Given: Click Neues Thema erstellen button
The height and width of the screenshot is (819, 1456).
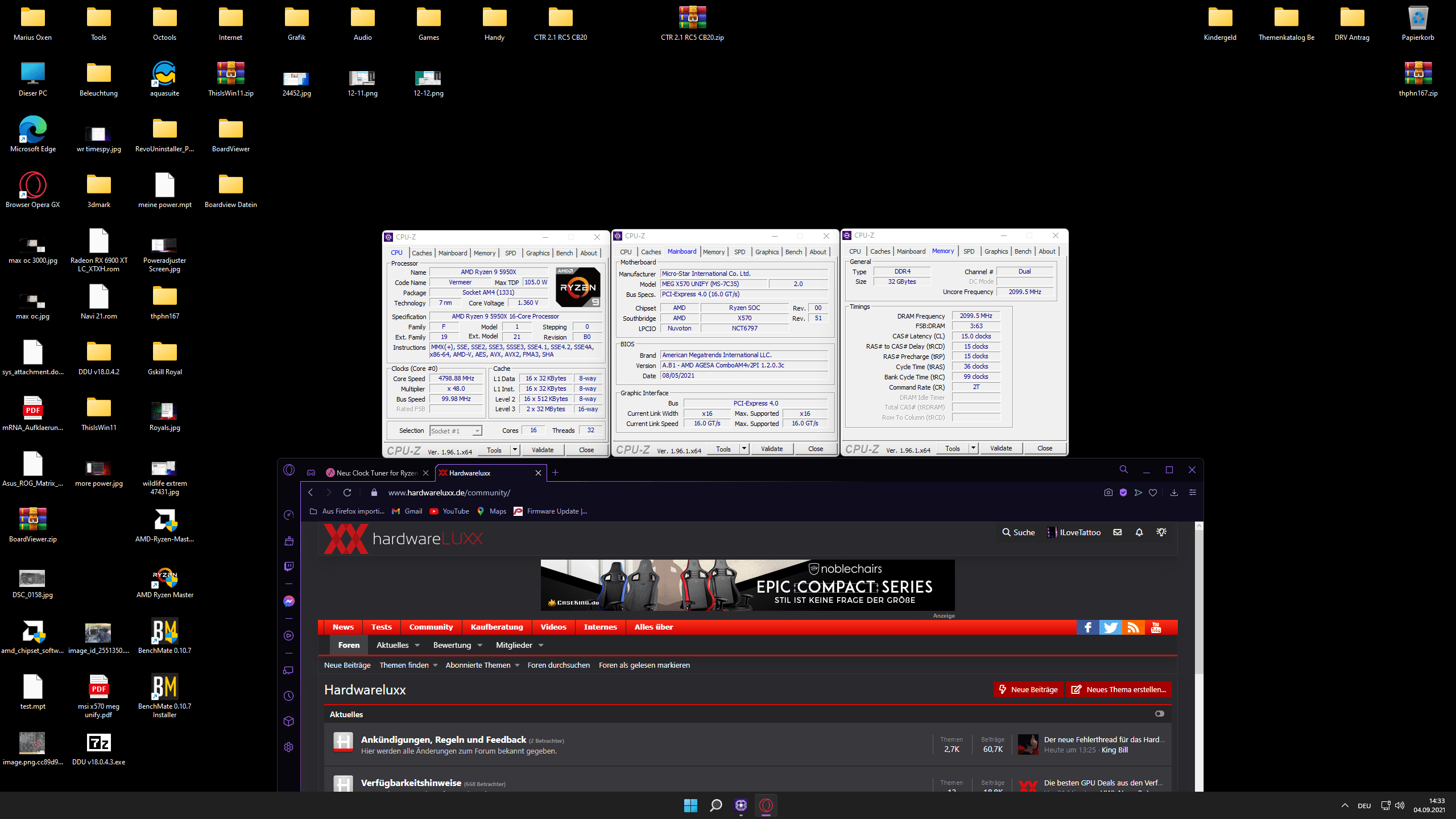Looking at the screenshot, I should (x=1118, y=689).
